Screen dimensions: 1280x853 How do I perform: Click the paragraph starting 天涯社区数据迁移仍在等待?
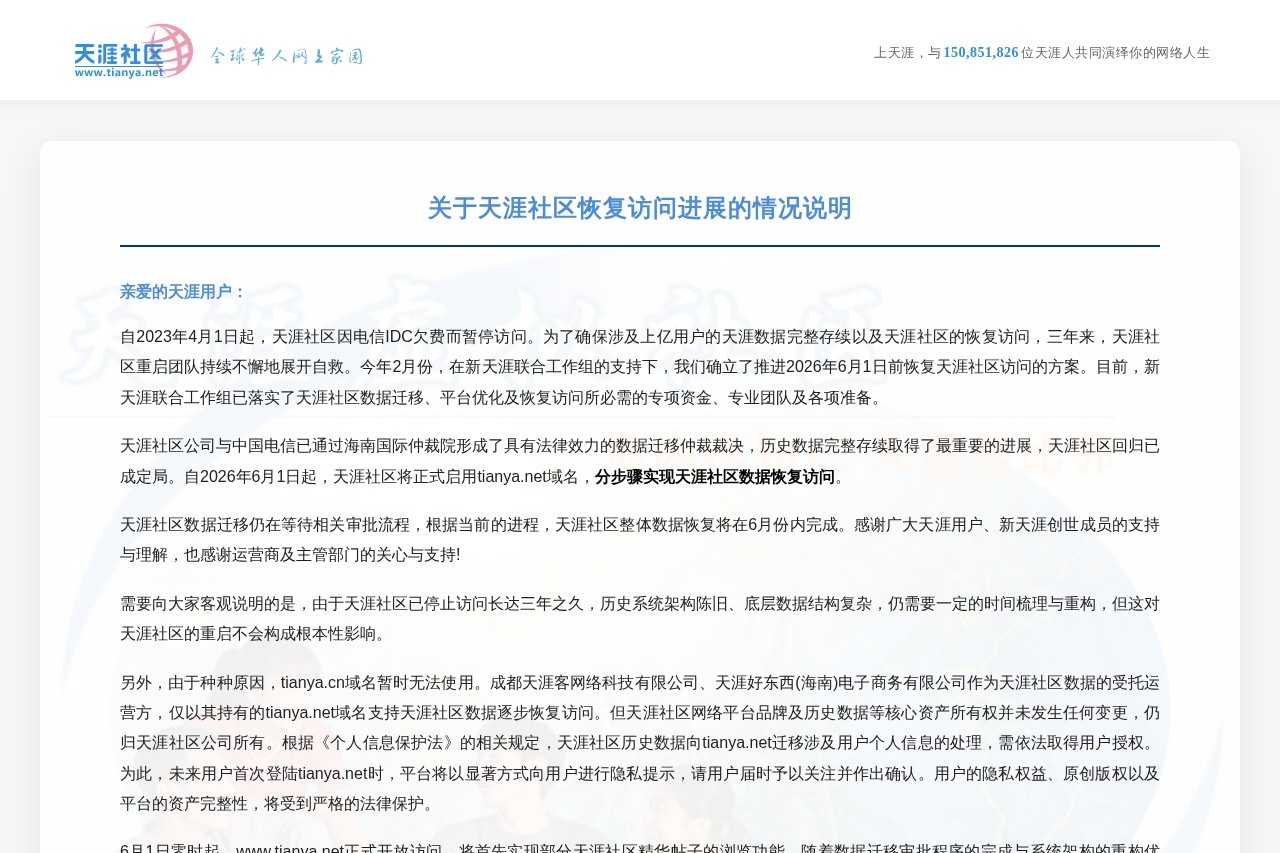(640, 540)
